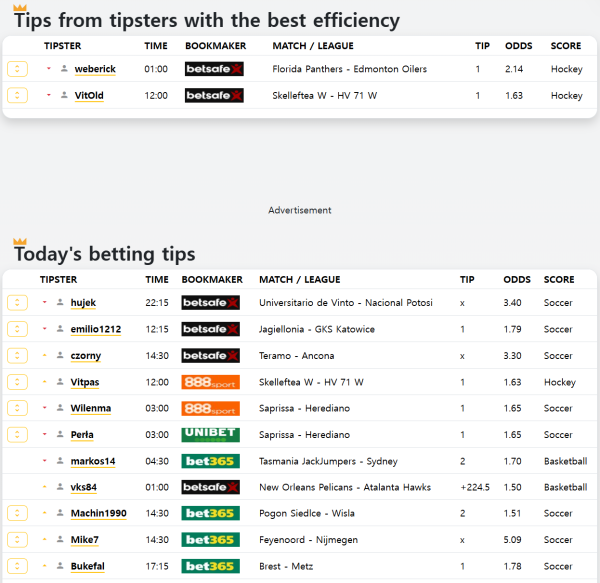The width and height of the screenshot is (600, 583).
Task: Click the person icon next to czorny
Action: 60,356
